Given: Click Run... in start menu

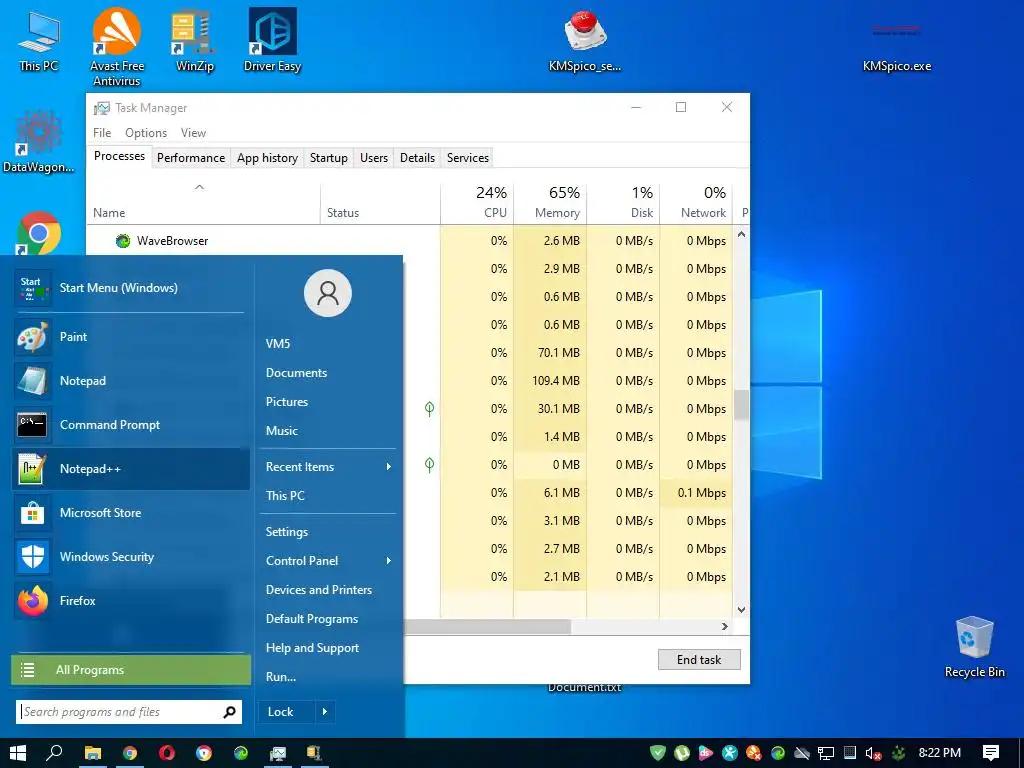Looking at the screenshot, I should coord(281,677).
